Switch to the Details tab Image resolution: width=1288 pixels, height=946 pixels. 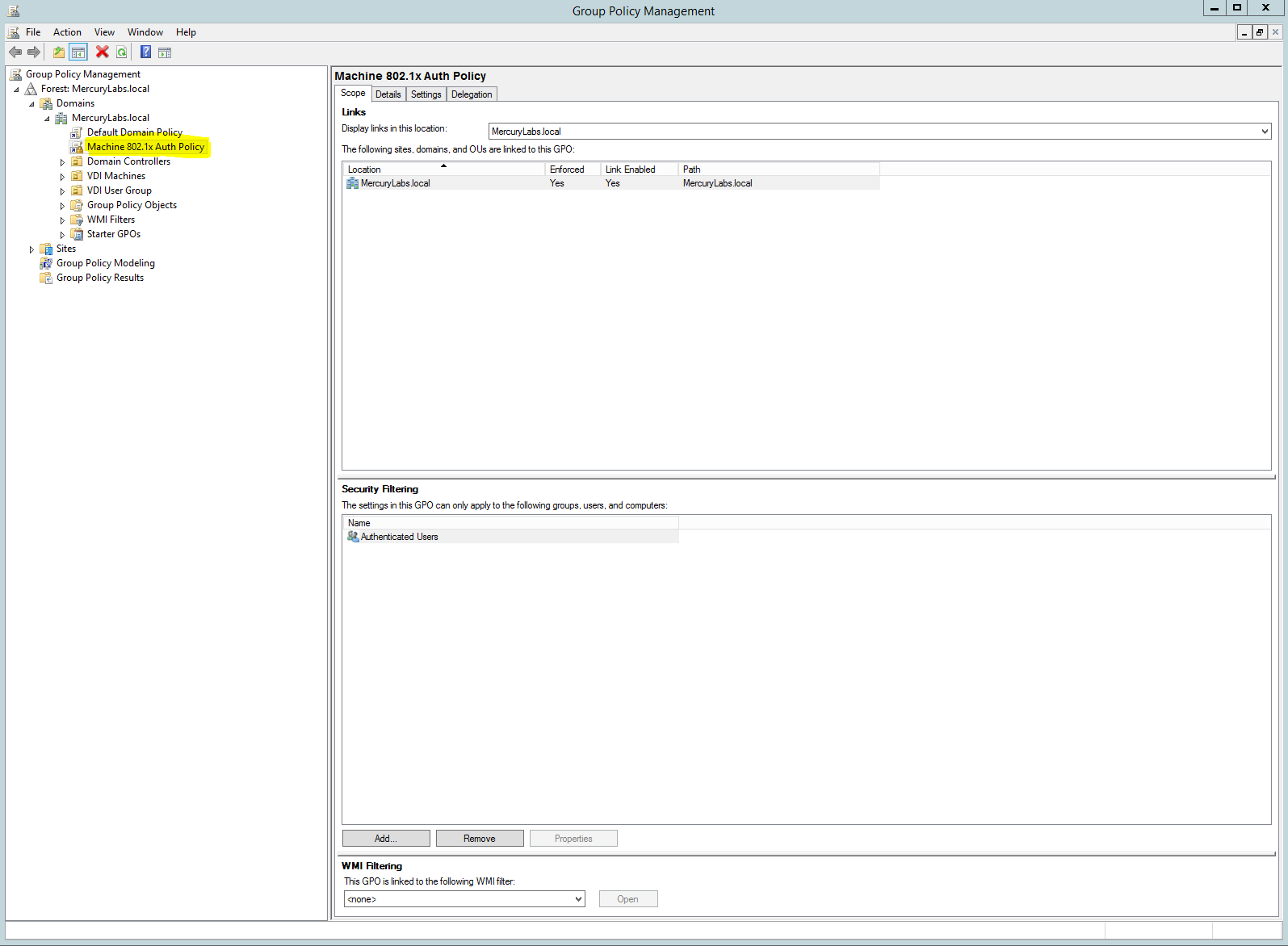pos(388,94)
